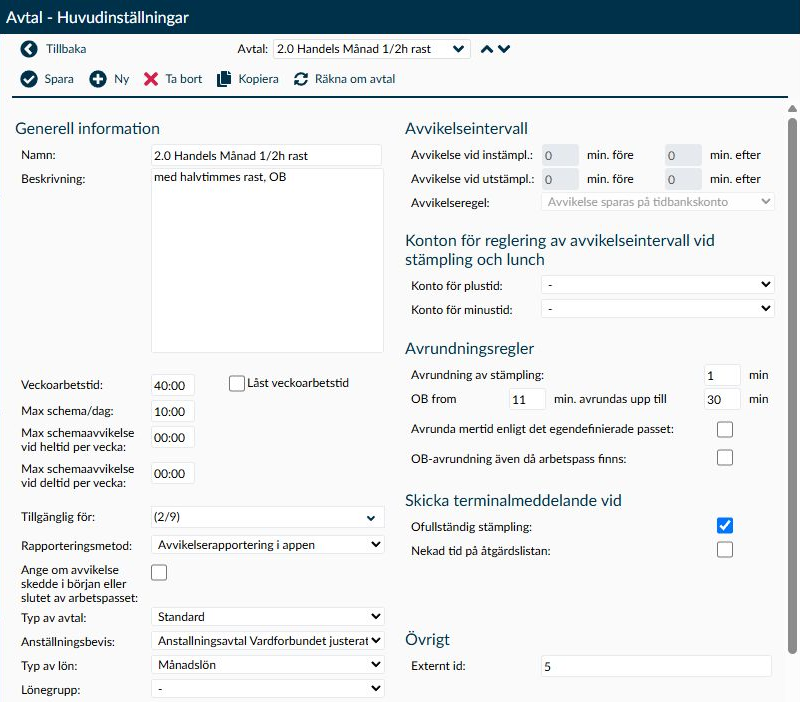Image resolution: width=800 pixels, height=702 pixels.
Task: Click the Generell information heading
Action: pos(87,129)
